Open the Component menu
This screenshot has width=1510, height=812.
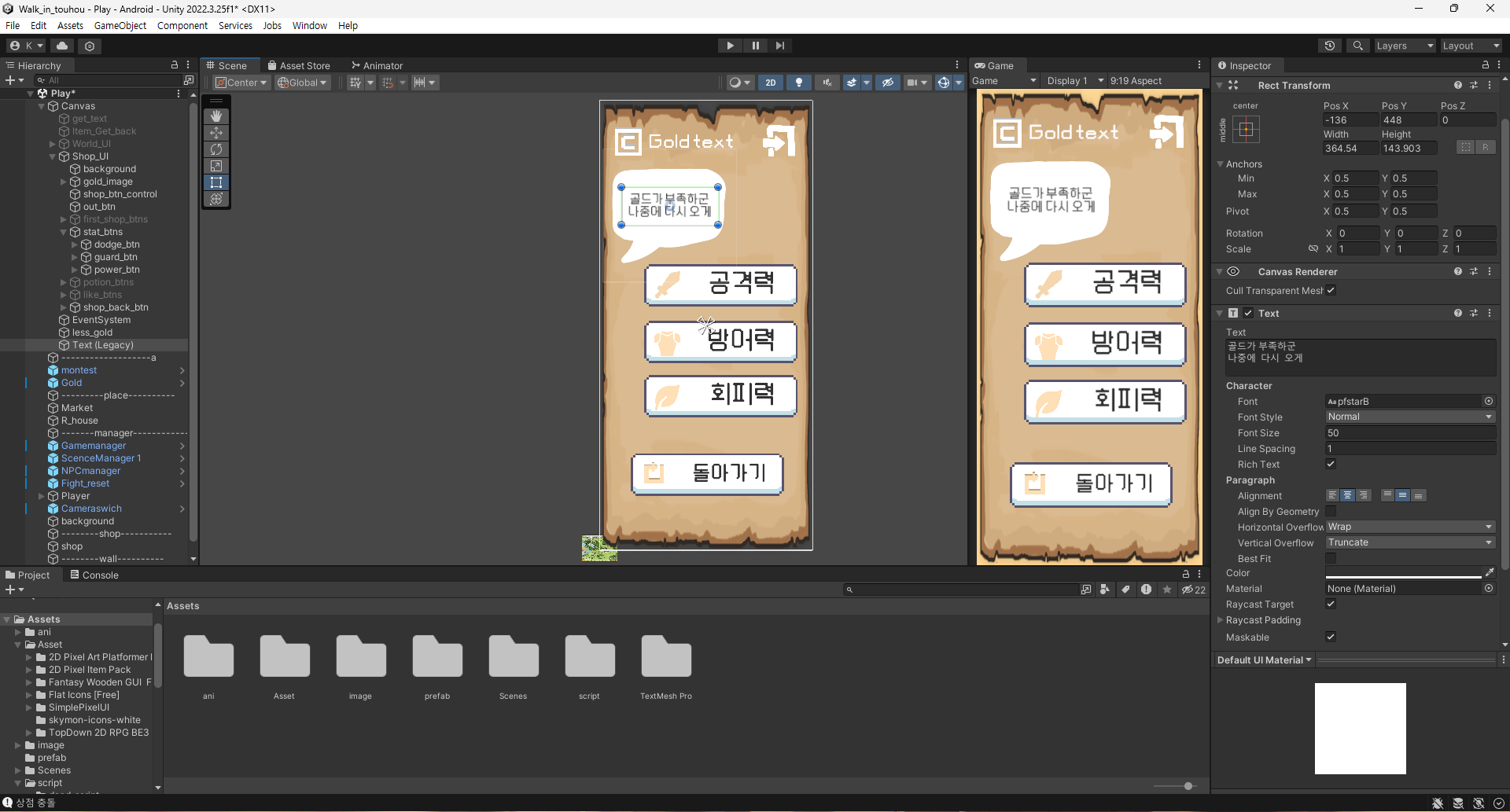(x=182, y=25)
